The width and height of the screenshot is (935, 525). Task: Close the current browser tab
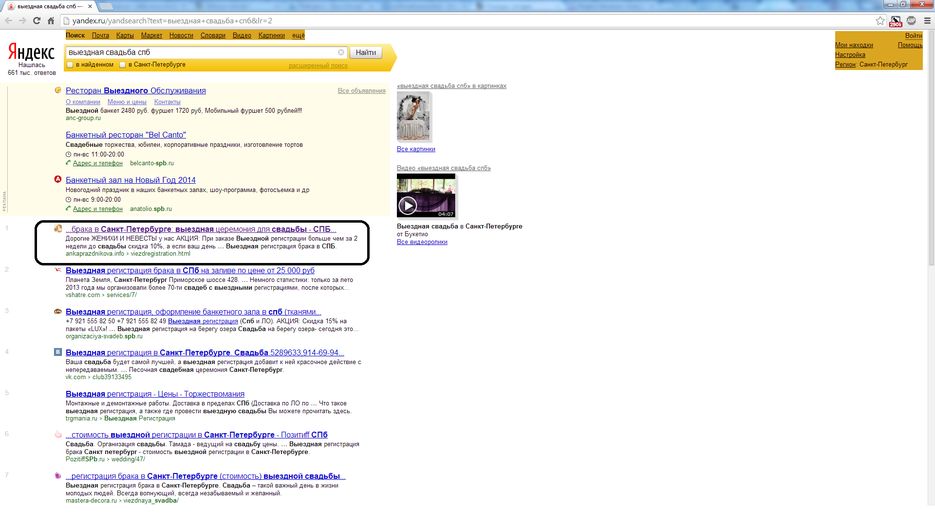[x=90, y=6]
